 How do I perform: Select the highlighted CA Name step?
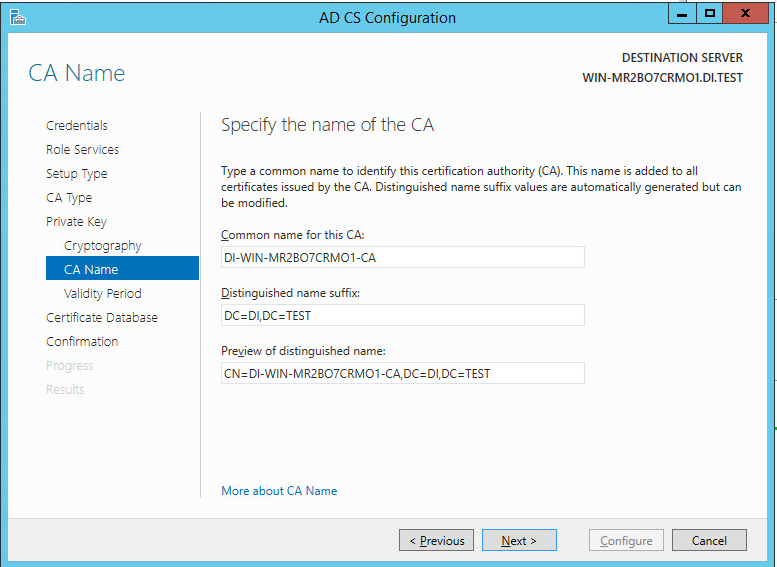tap(91, 269)
